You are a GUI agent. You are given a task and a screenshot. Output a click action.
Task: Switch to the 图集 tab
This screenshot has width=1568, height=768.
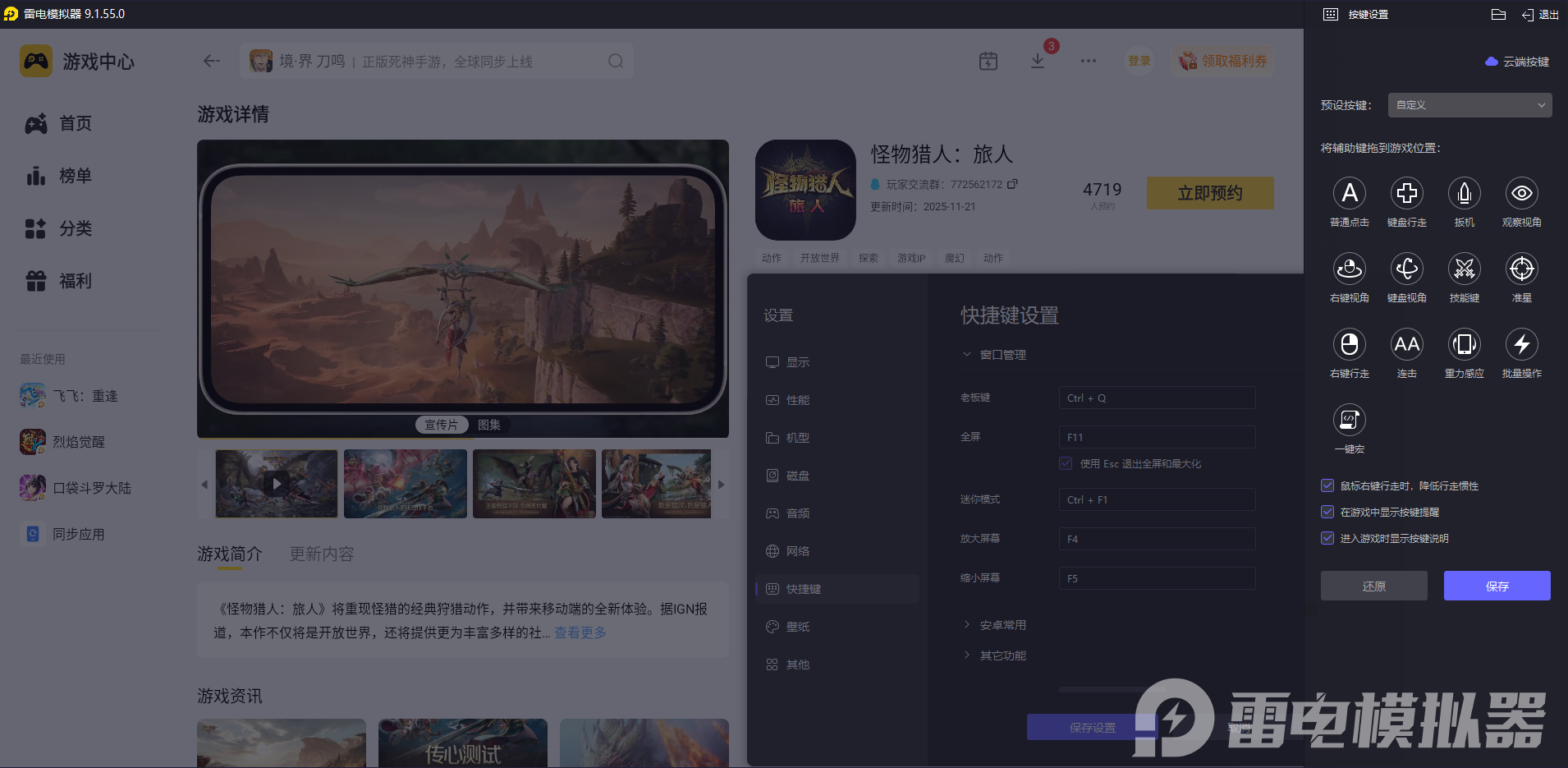tap(490, 425)
